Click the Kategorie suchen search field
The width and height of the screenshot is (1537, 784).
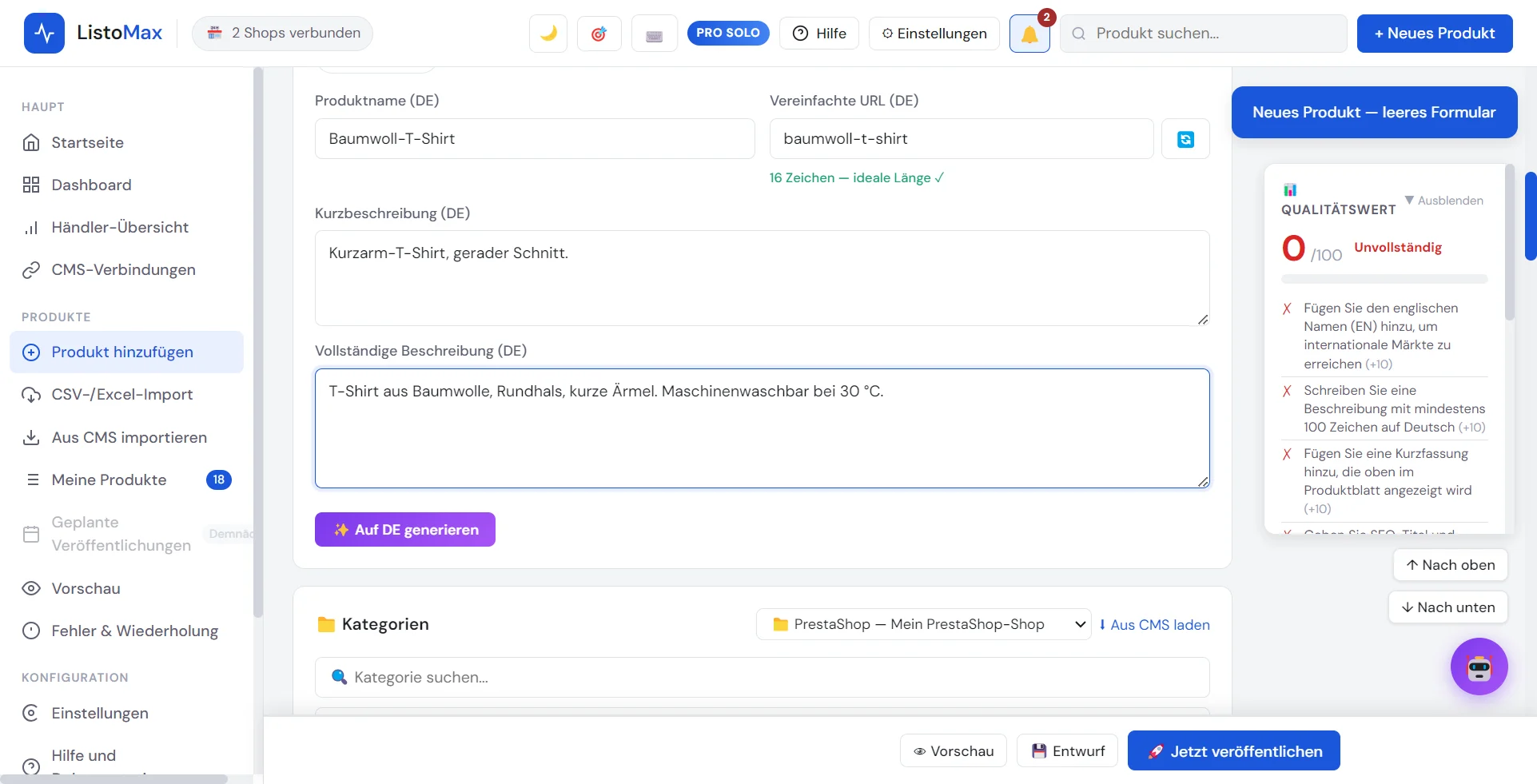(x=762, y=678)
